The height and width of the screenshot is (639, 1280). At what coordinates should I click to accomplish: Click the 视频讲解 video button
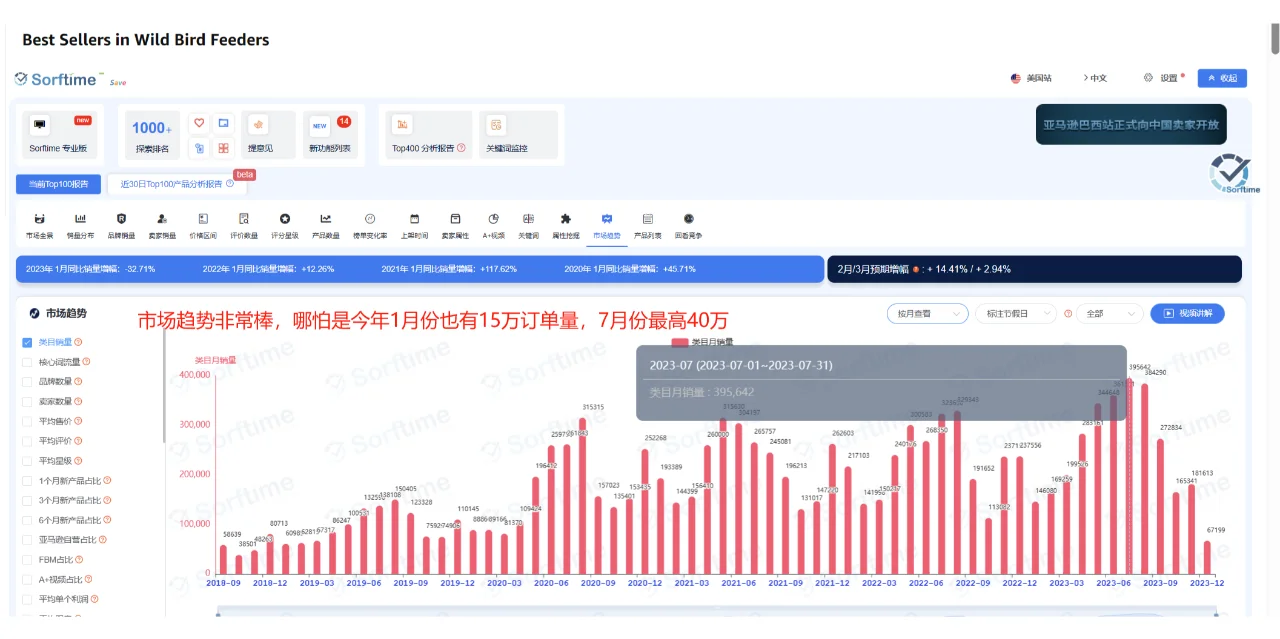pos(1190,313)
